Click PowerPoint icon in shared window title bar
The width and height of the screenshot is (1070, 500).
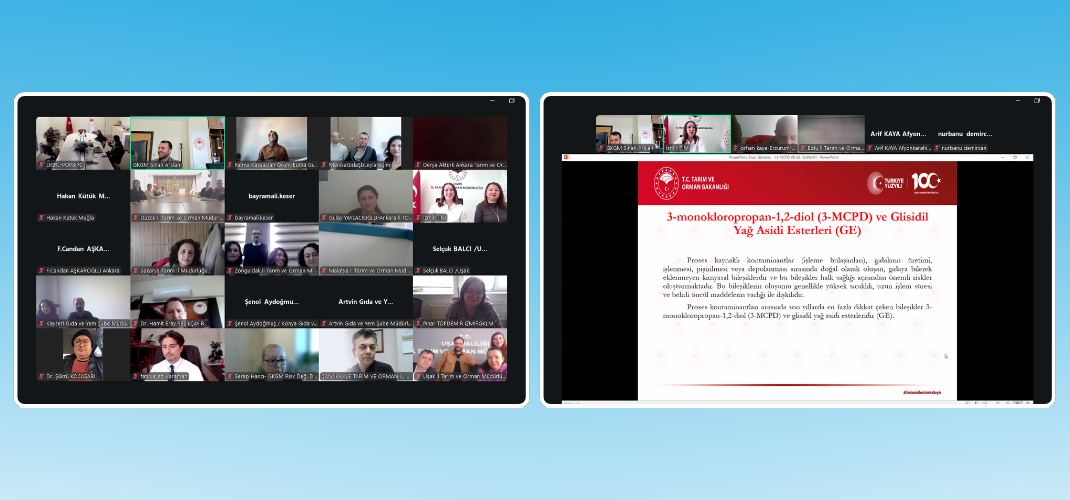click(x=566, y=157)
